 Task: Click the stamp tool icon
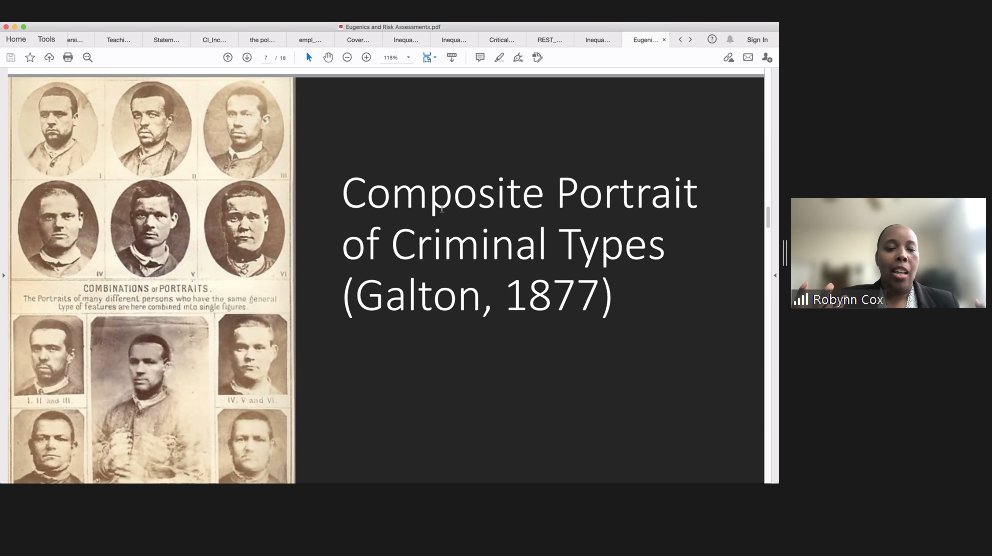click(538, 58)
